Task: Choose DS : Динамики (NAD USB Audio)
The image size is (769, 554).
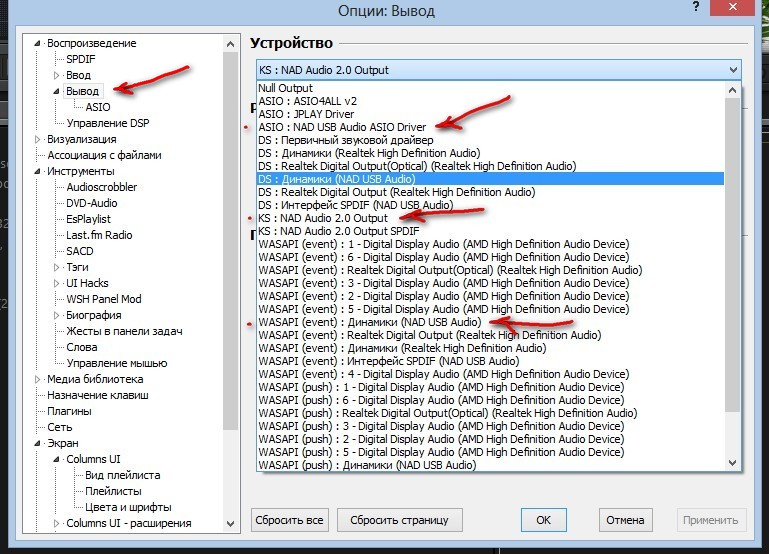Action: [490, 179]
